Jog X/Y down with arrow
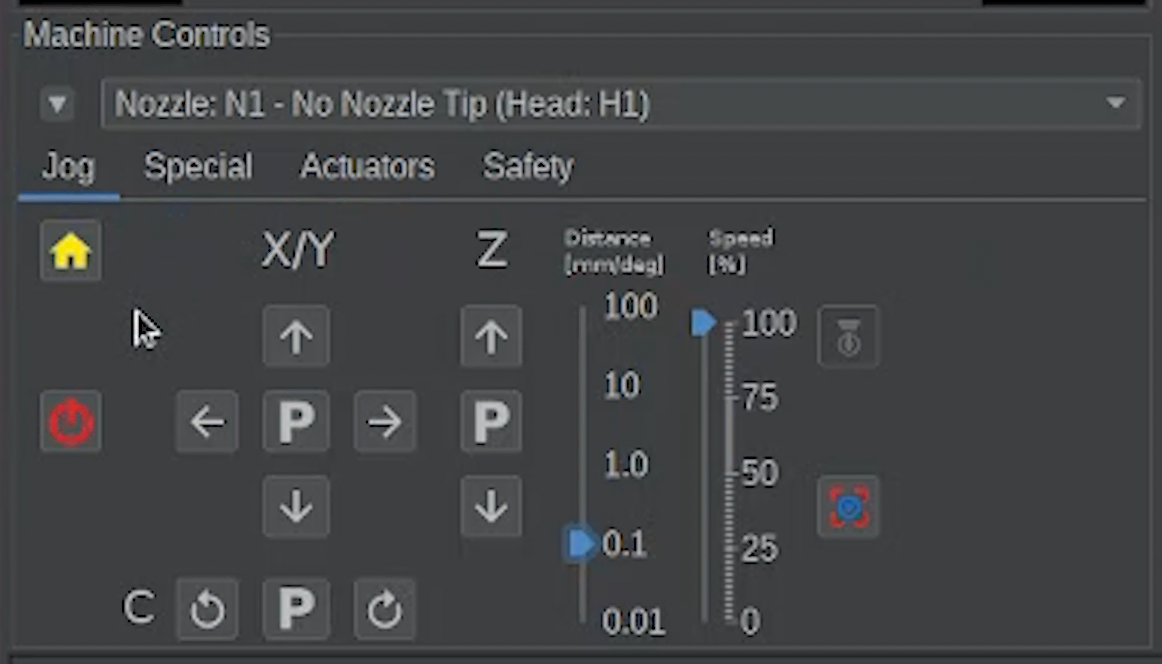This screenshot has width=1162, height=664. pos(296,507)
